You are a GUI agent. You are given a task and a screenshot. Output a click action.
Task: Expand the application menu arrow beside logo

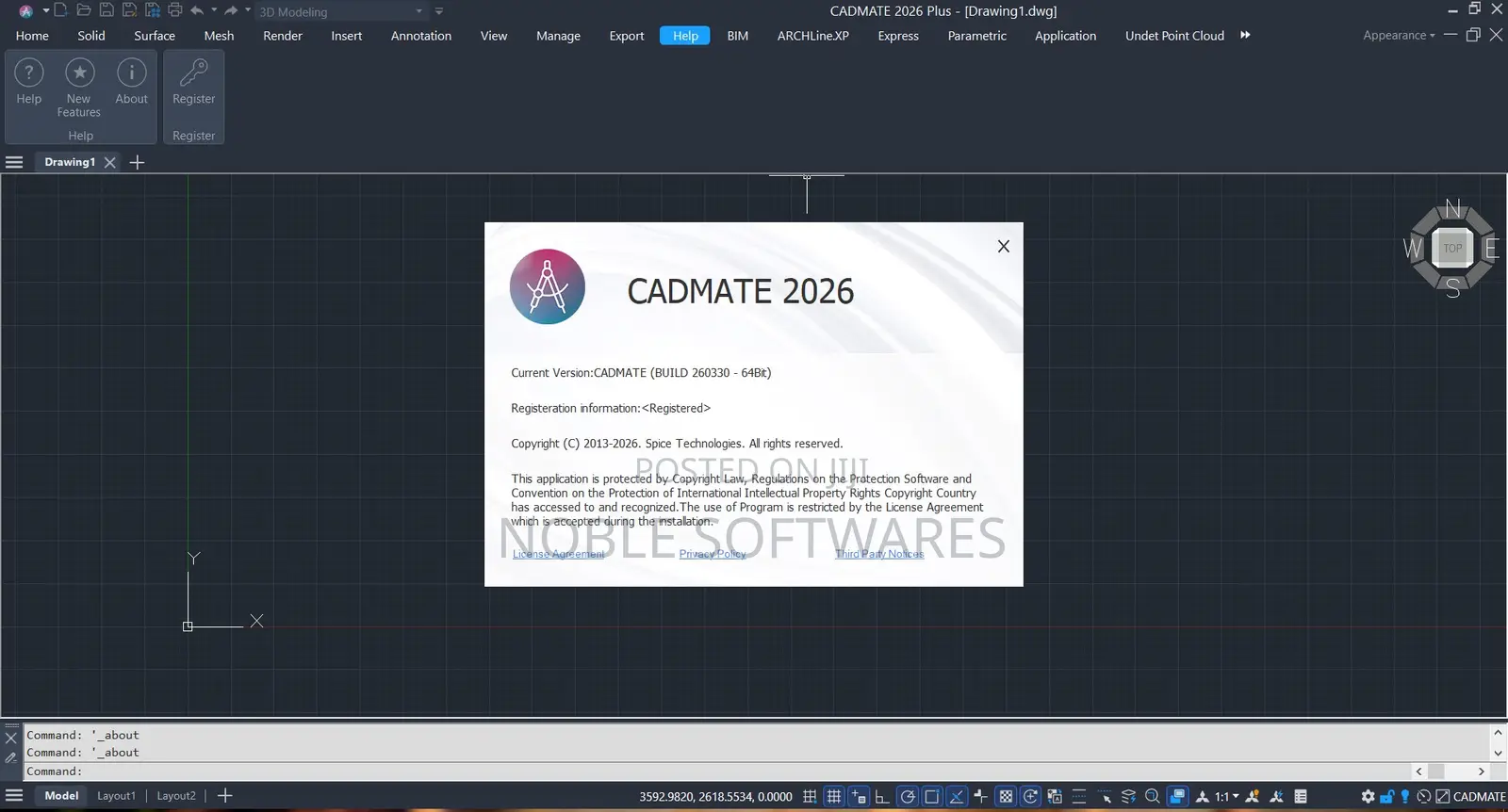(45, 11)
